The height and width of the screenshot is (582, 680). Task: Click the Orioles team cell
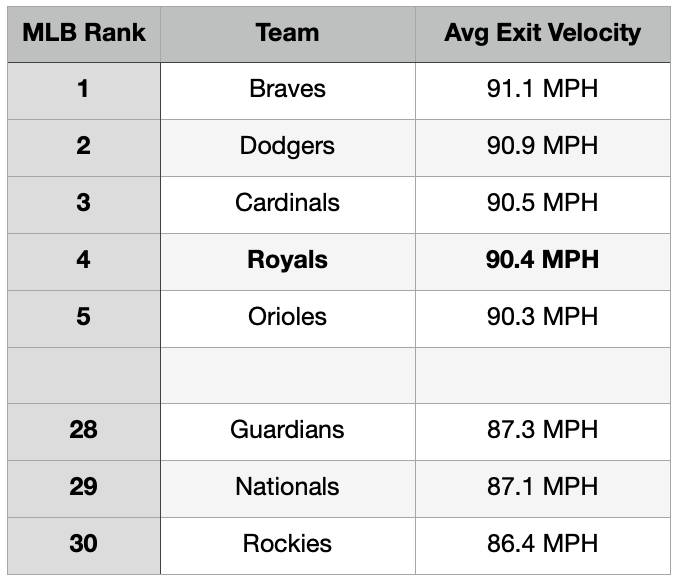coord(287,317)
